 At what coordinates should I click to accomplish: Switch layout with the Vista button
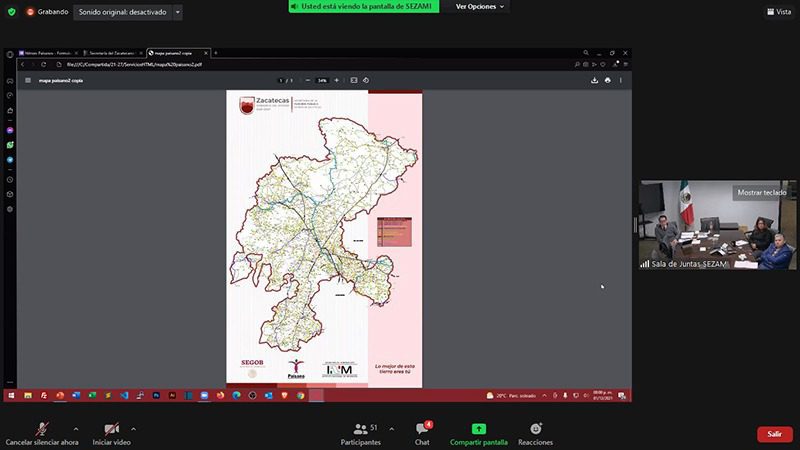coord(779,12)
